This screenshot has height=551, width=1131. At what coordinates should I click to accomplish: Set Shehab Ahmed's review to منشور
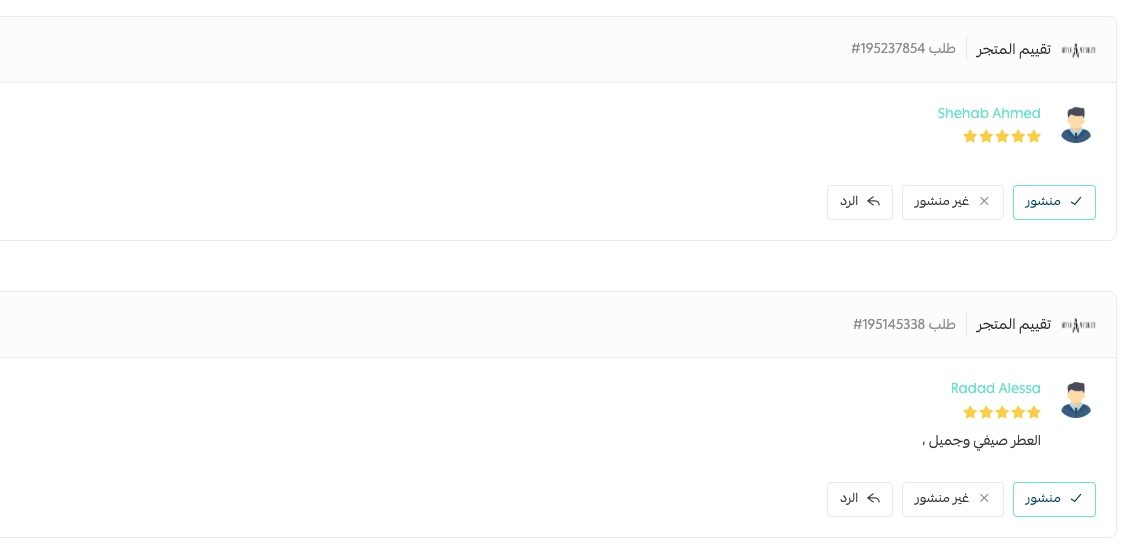1054,202
